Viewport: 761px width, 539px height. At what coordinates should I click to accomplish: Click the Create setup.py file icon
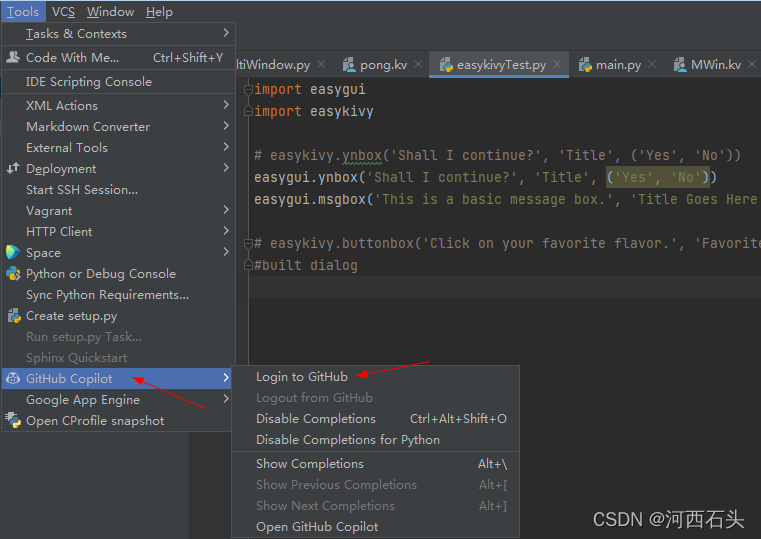(14, 316)
